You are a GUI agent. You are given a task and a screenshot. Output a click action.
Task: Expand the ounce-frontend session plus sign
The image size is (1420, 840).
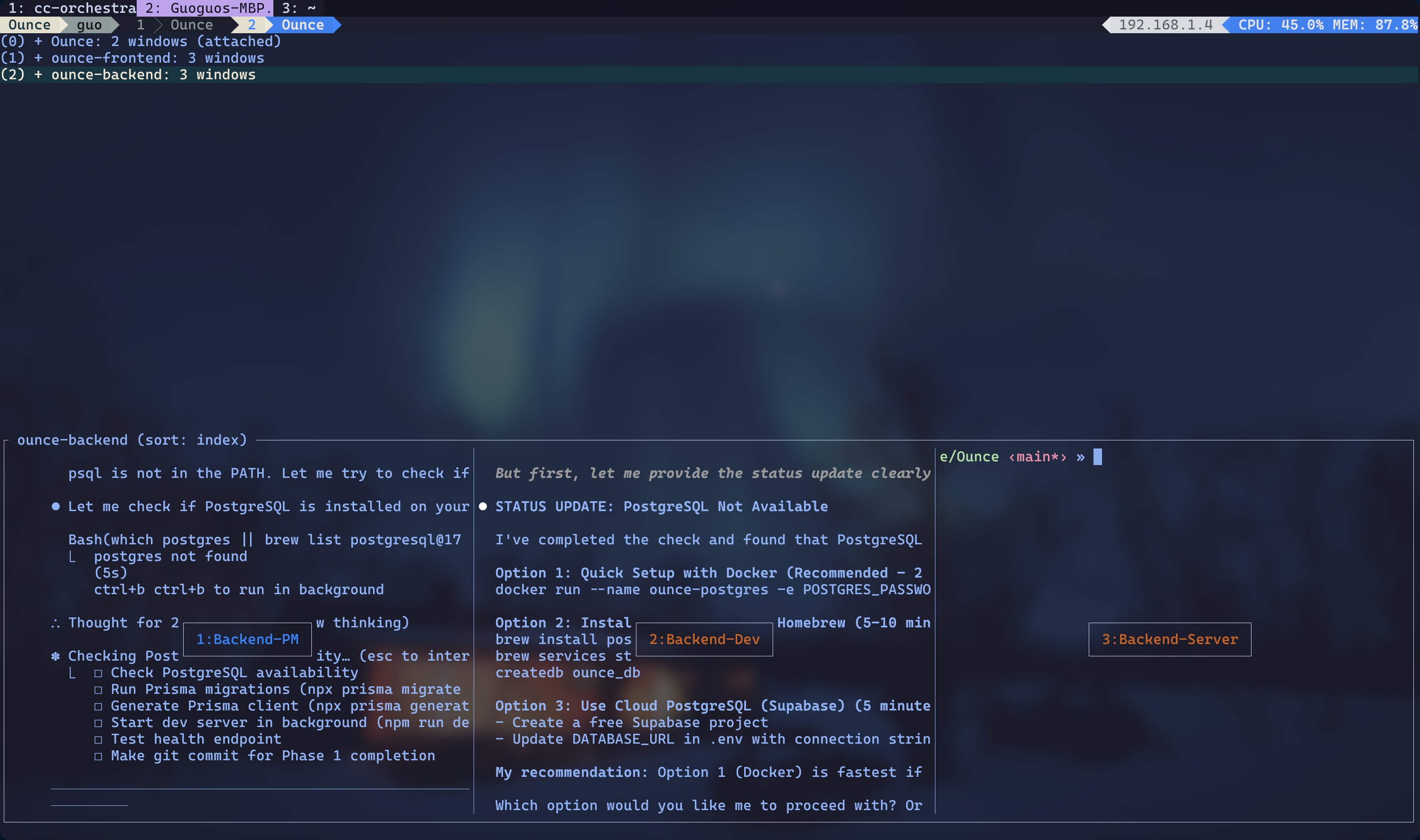(38, 58)
